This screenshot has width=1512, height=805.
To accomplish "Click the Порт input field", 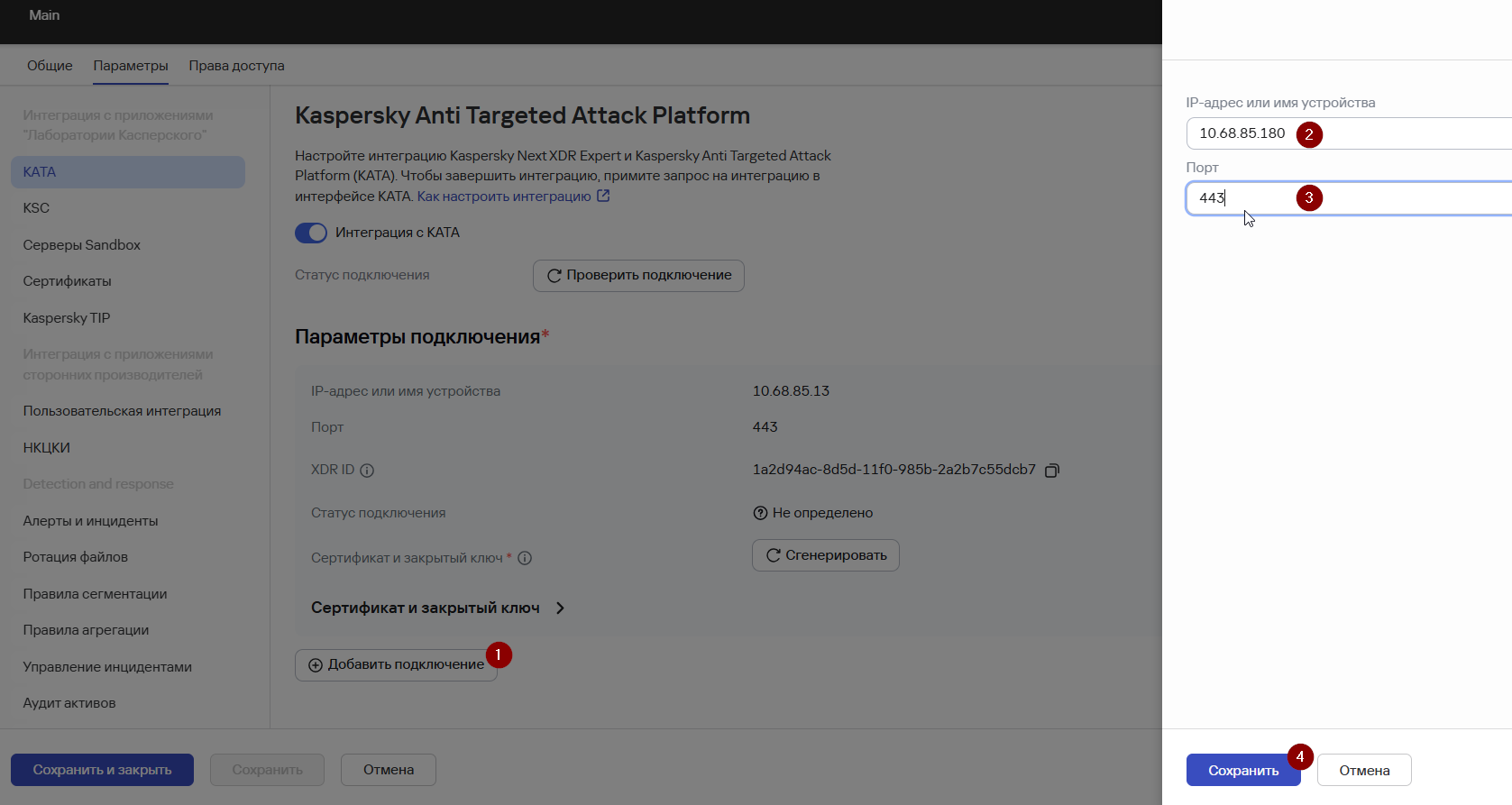I will click(1349, 198).
